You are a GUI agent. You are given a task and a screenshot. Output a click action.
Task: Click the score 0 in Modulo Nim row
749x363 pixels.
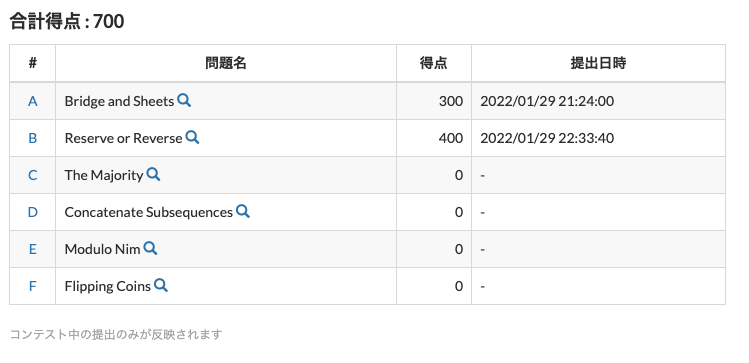point(459,249)
